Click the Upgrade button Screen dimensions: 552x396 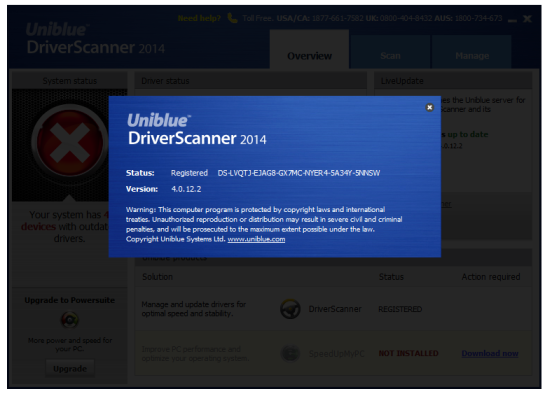point(70,369)
